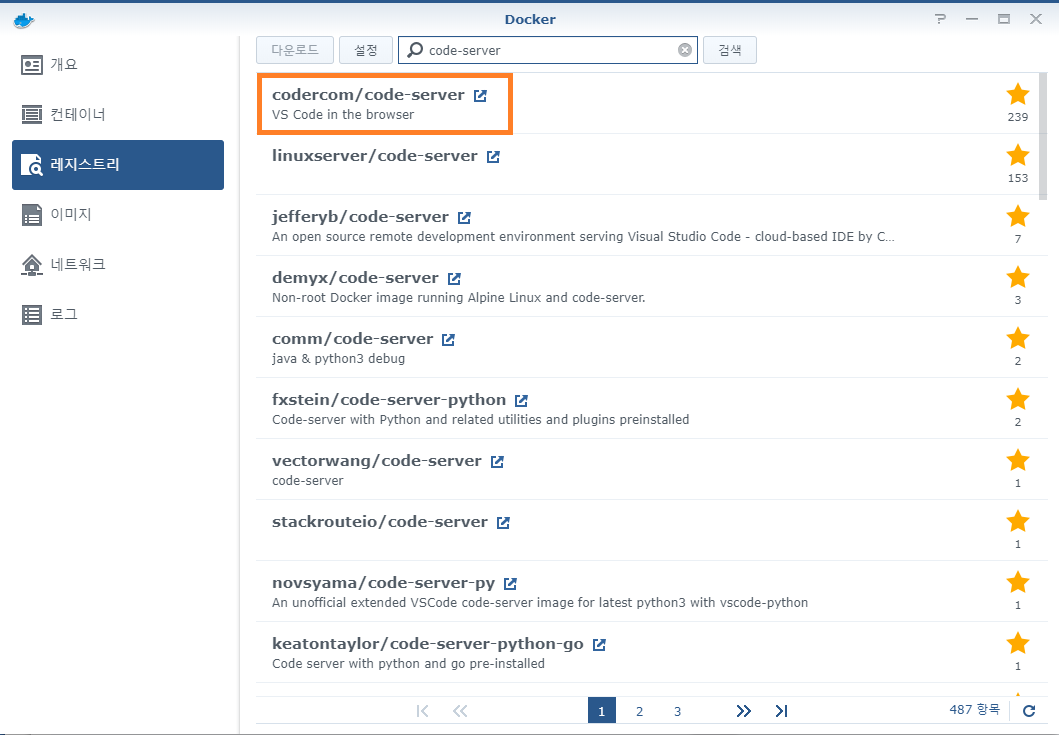Open external link icon for vectorwang/code-server
Screen dimensions: 1059x735
(498, 461)
